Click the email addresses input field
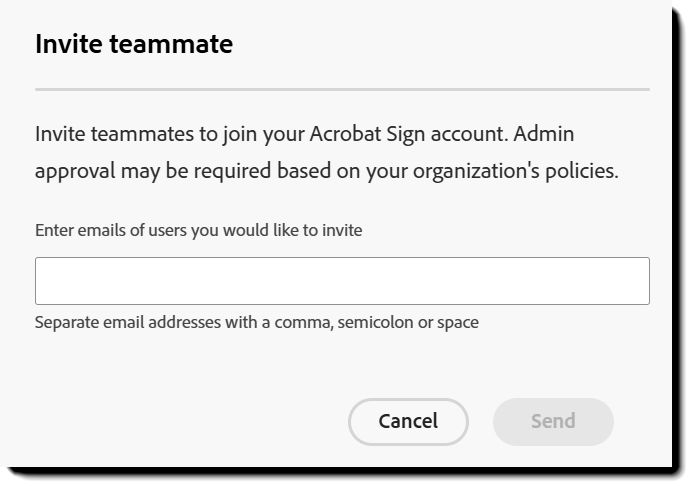Image resolution: width=693 pixels, height=486 pixels. pos(342,281)
